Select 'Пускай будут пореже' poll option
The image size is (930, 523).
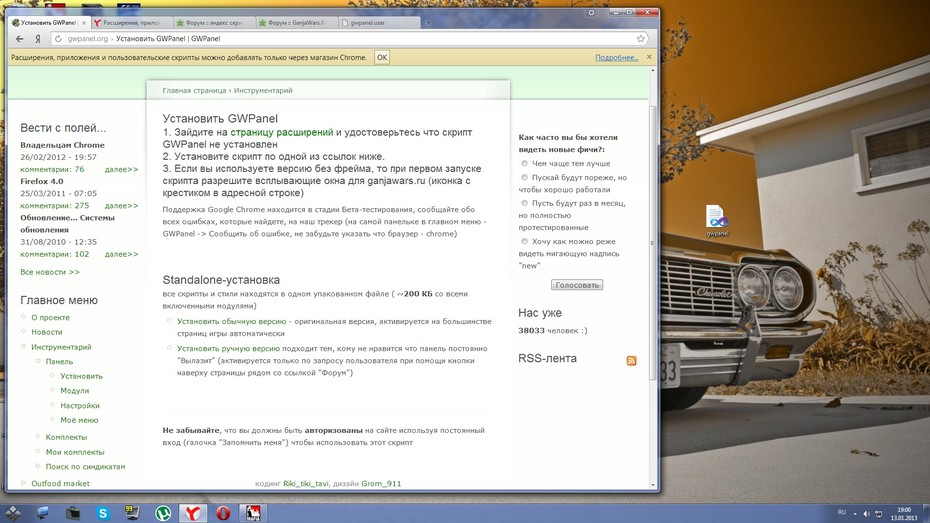tap(524, 177)
